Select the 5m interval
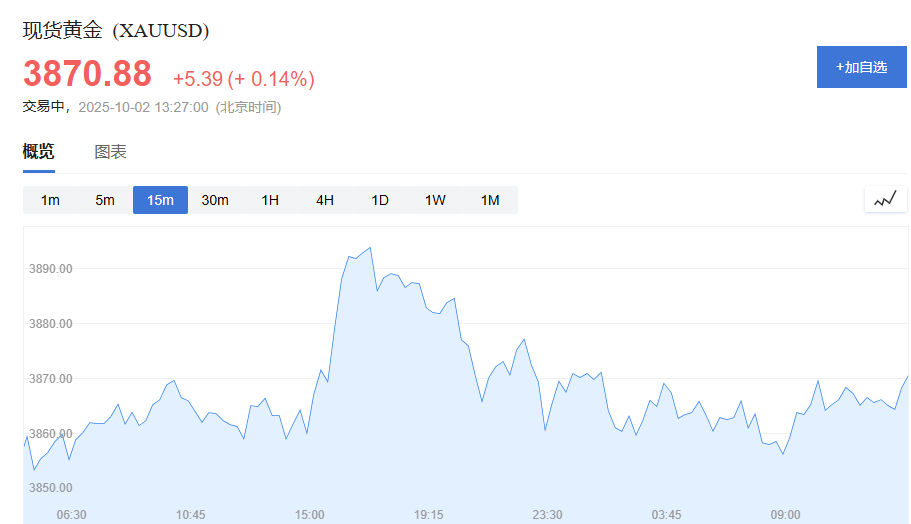The width and height of the screenshot is (911, 524). coord(105,200)
